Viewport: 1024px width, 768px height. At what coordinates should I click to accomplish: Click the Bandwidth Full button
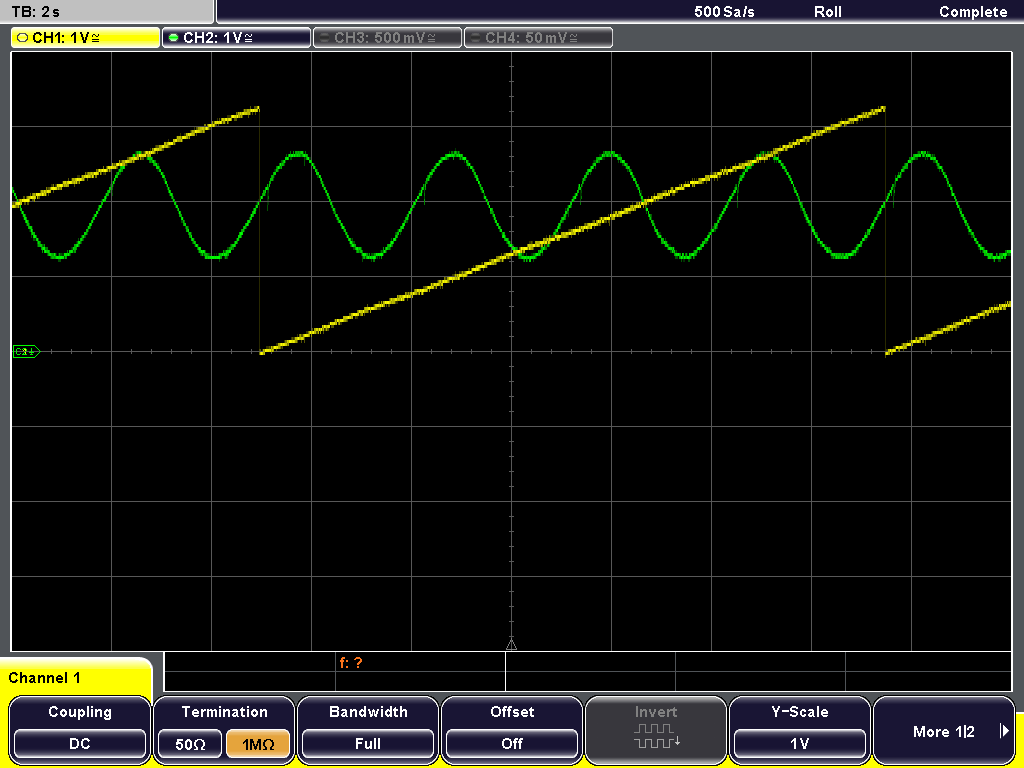[x=367, y=743]
